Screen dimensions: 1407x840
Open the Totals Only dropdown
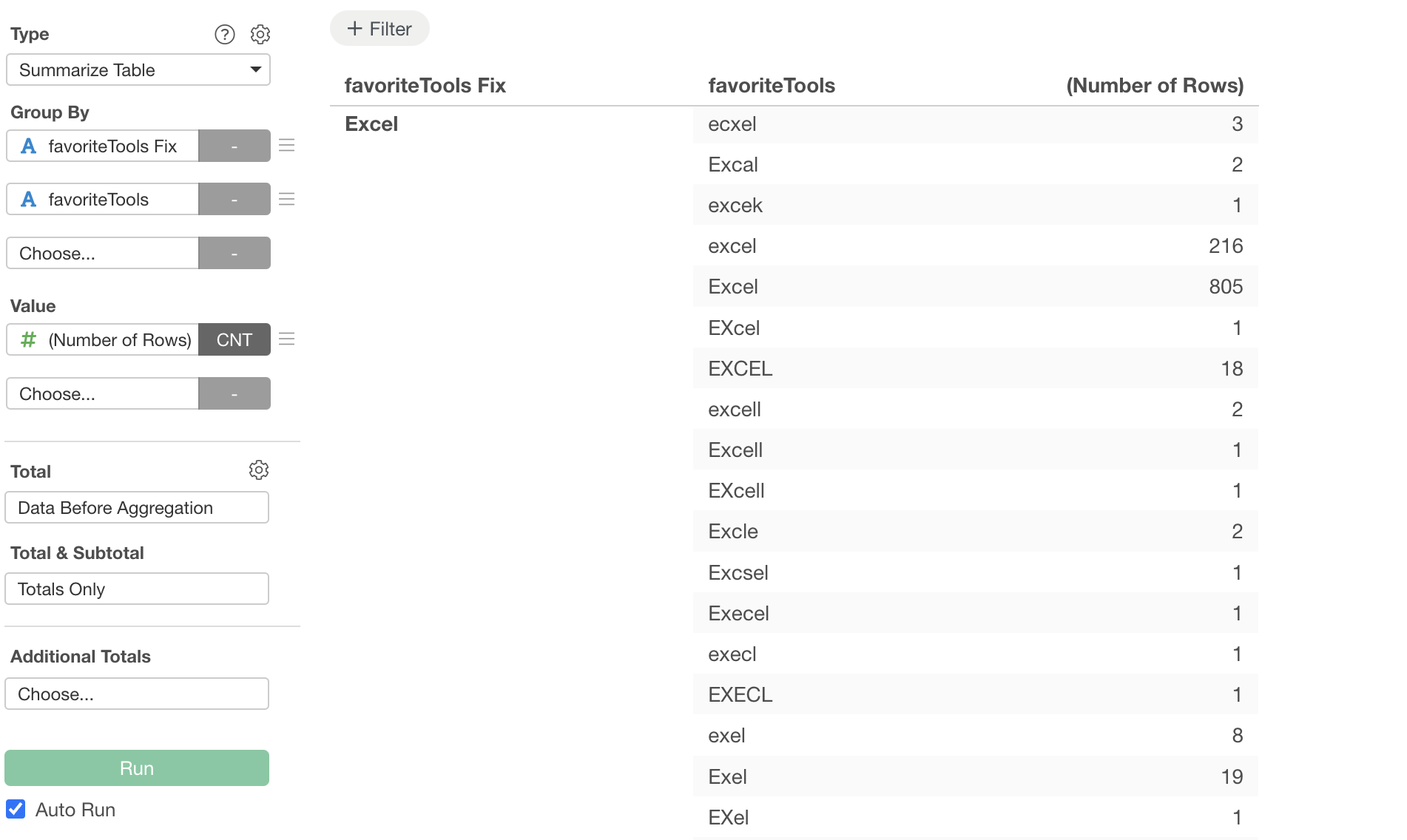pos(137,589)
